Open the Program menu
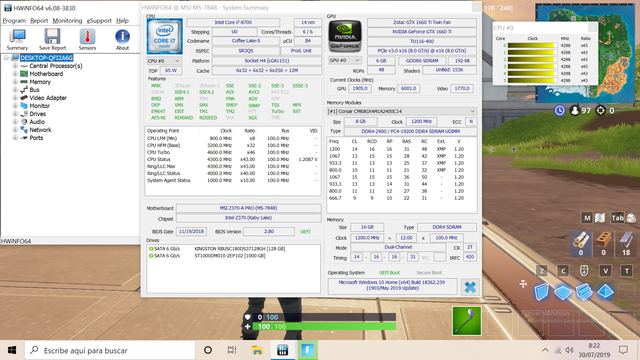Screen dimensions: 640x360 coord(14,20)
